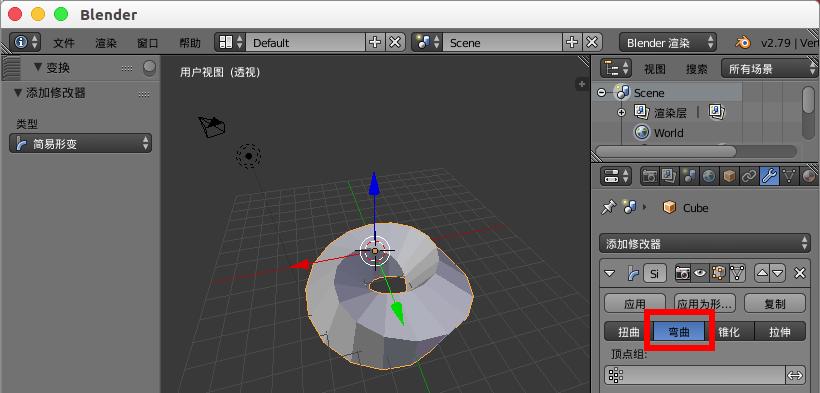820x393 pixels.
Task: Toggle modifier viewport eye visibility
Action: click(700, 273)
